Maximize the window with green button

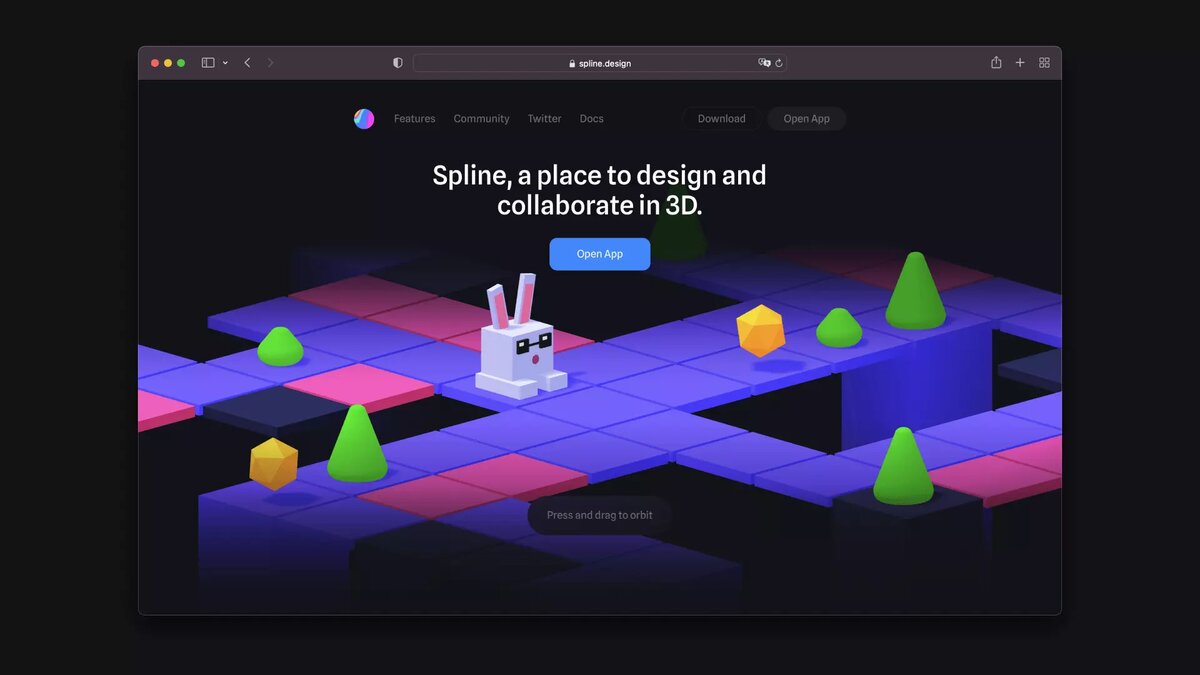181,63
